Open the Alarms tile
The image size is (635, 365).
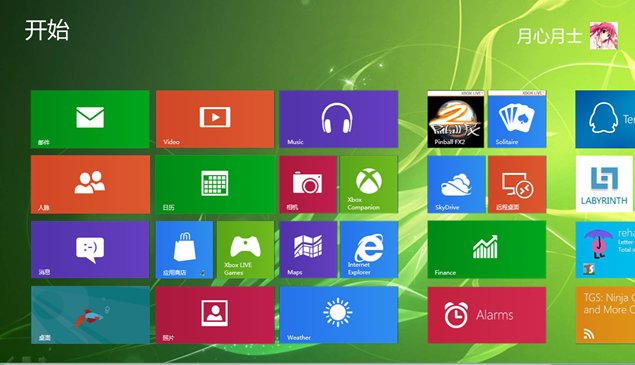pyautogui.click(x=487, y=315)
